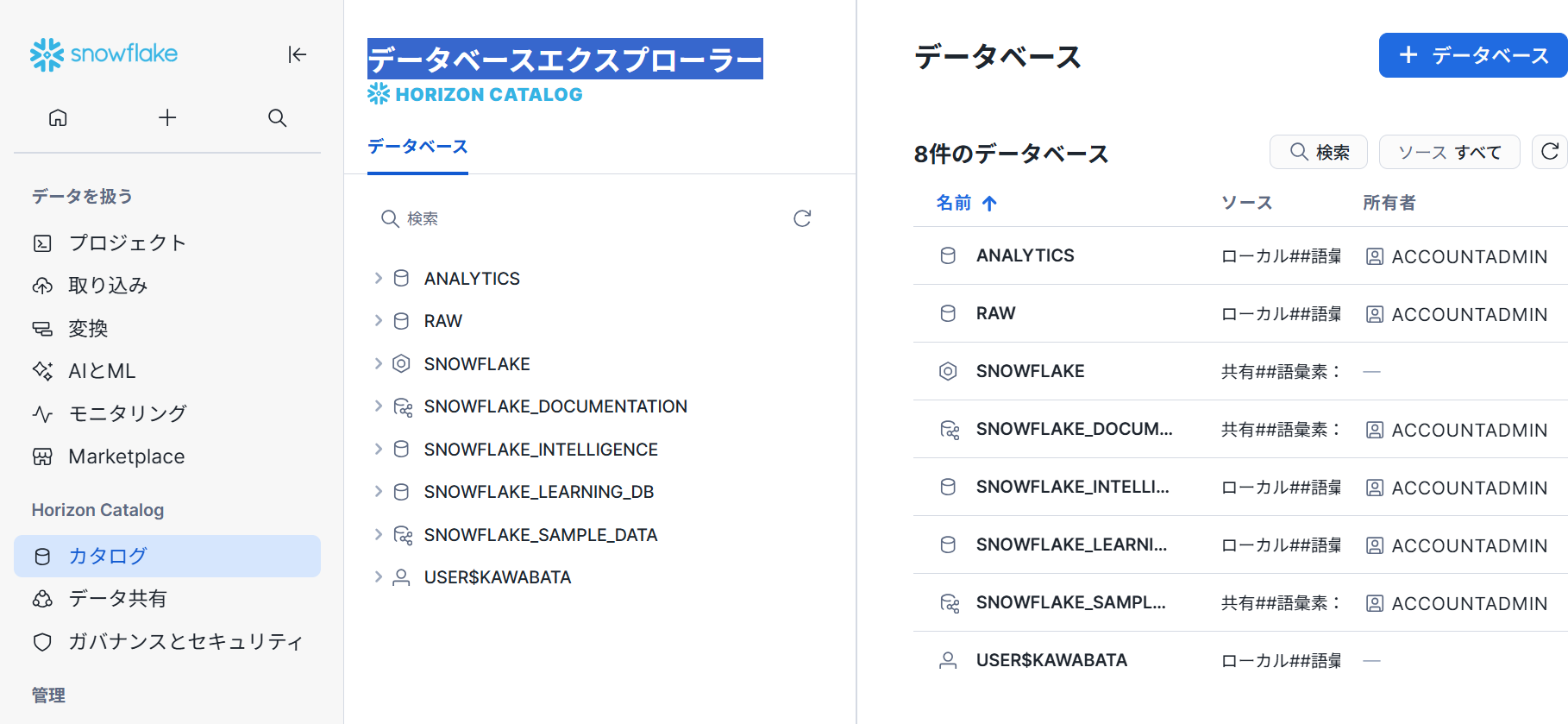This screenshot has width=1568, height=724.
Task: Click the plus create icon in sidebar
Action: (x=167, y=117)
